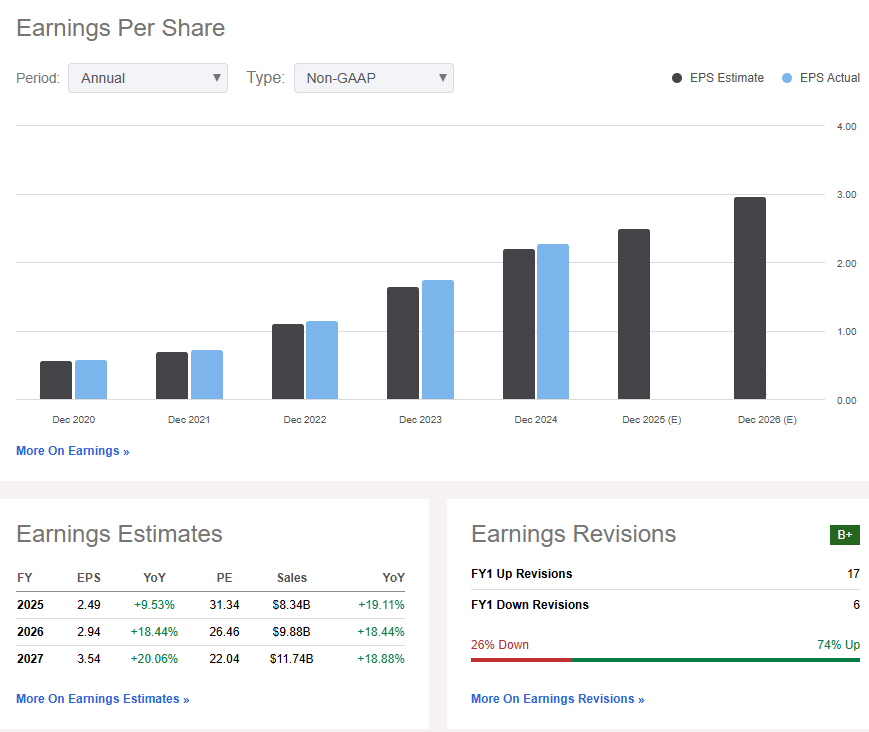Click the Earnings Per Share heading
869x732 pixels.
point(120,28)
